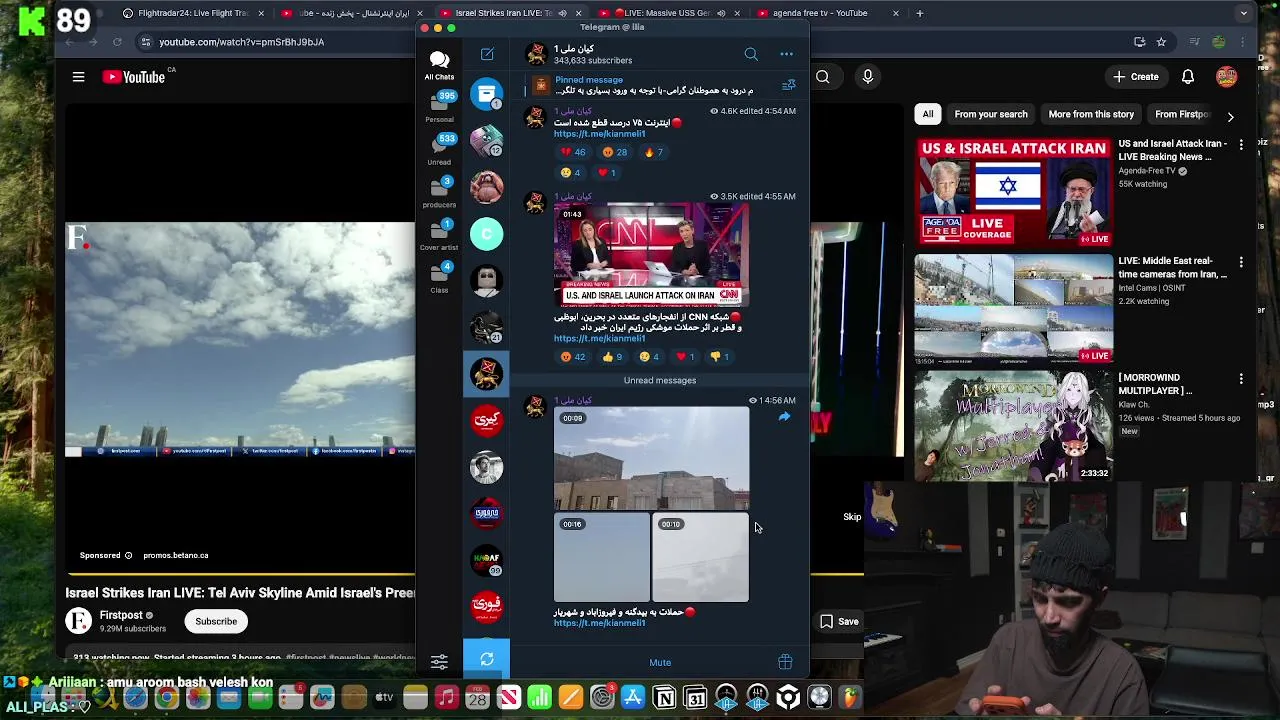
Task: Open US and Israel Attack Iran live video
Action: tap(1013, 192)
